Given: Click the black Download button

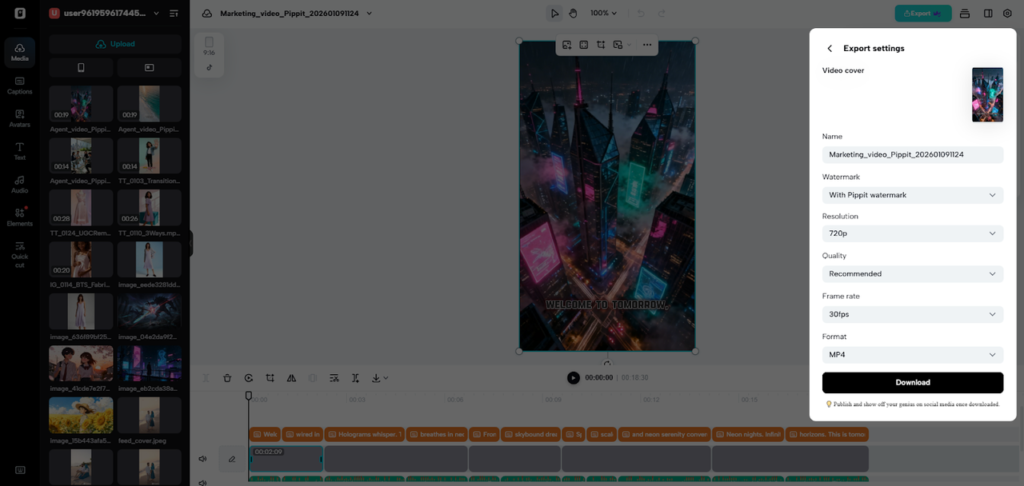Looking at the screenshot, I should pyautogui.click(x=912, y=382).
